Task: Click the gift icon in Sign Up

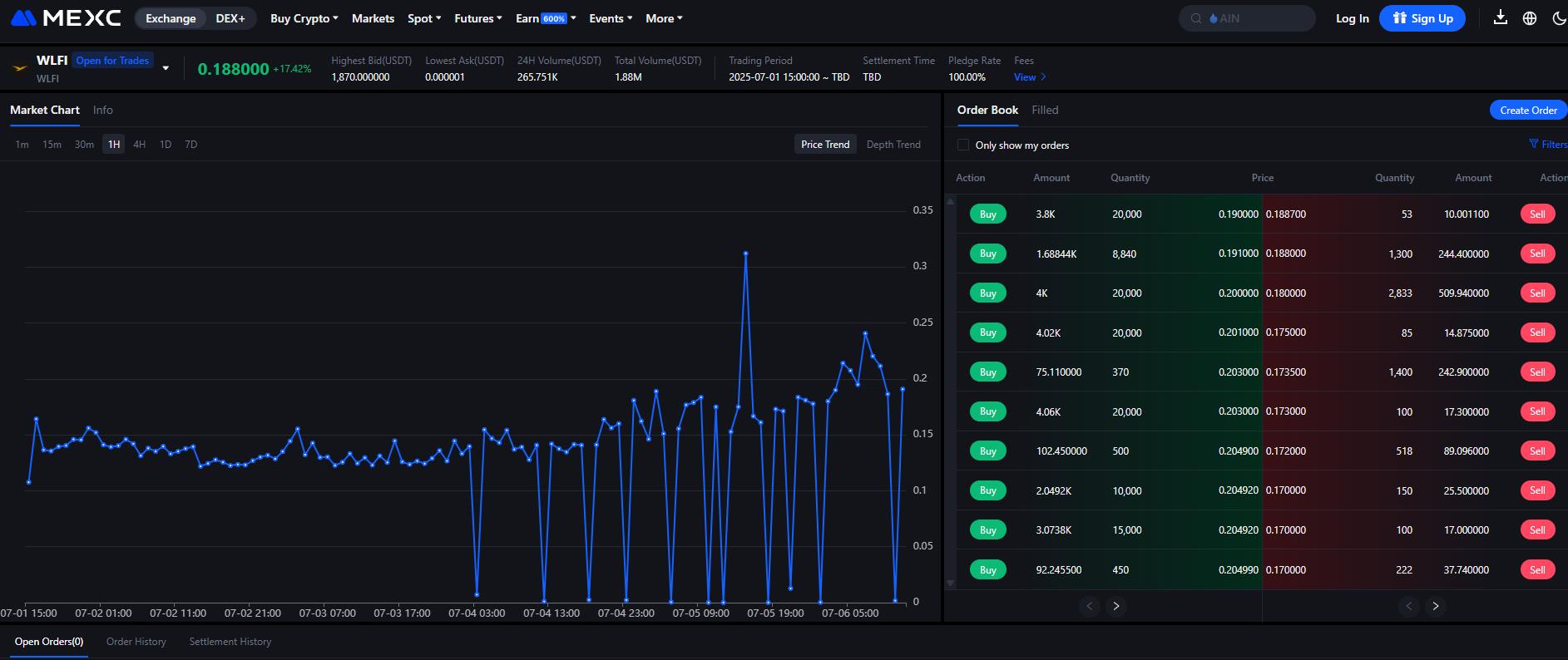Action: click(x=1400, y=17)
